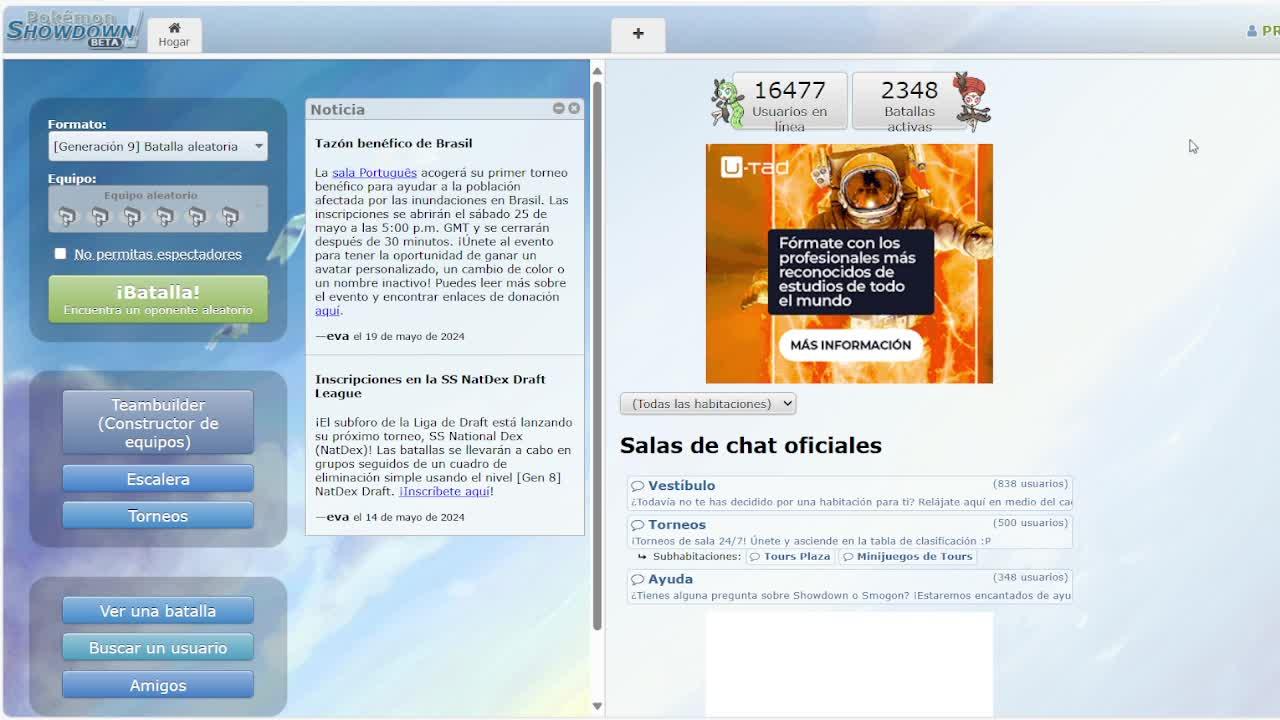This screenshot has width=1280, height=720.
Task: Click the news panel vertical scrollbar thumb
Action: (597, 355)
